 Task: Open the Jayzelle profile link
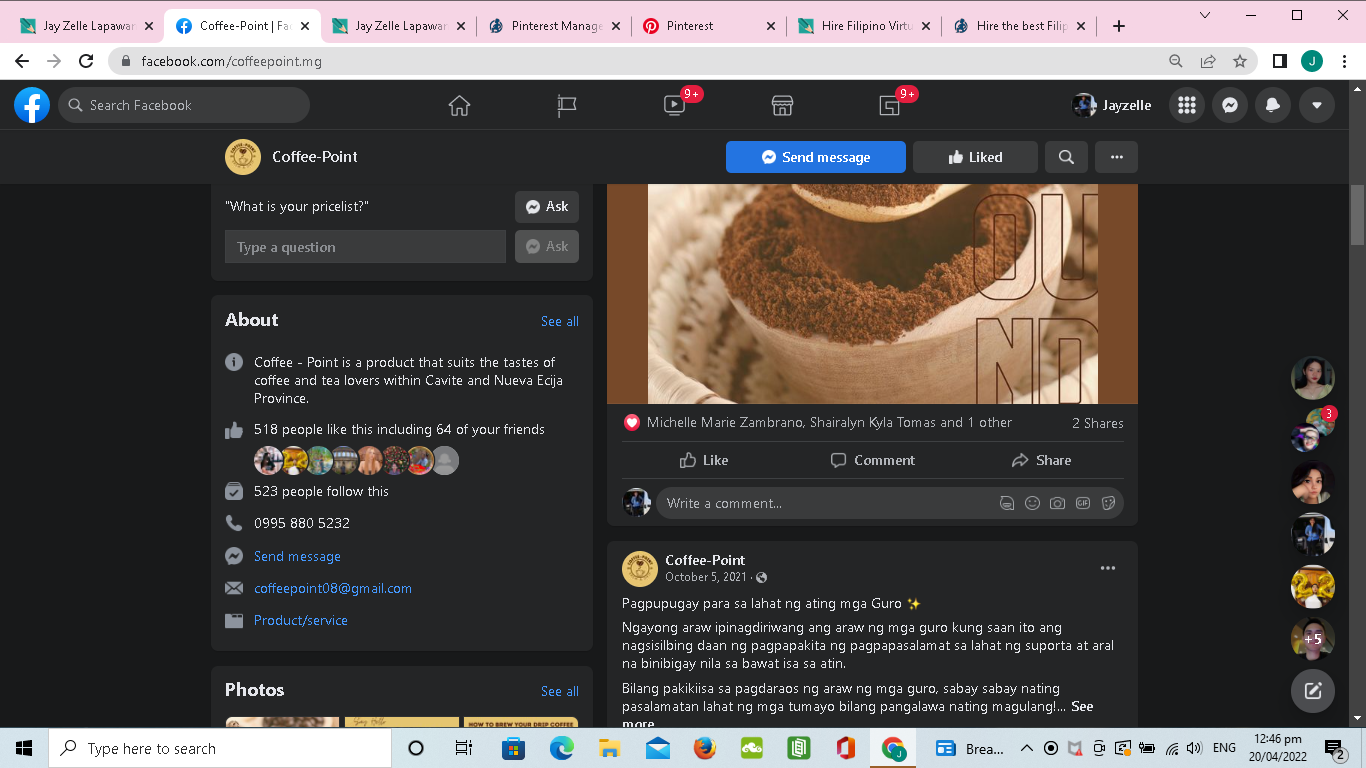1112,105
